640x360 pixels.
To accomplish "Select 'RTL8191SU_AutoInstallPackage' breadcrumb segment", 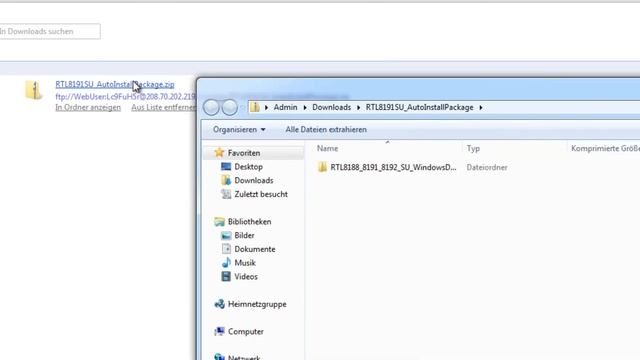I will [419, 107].
